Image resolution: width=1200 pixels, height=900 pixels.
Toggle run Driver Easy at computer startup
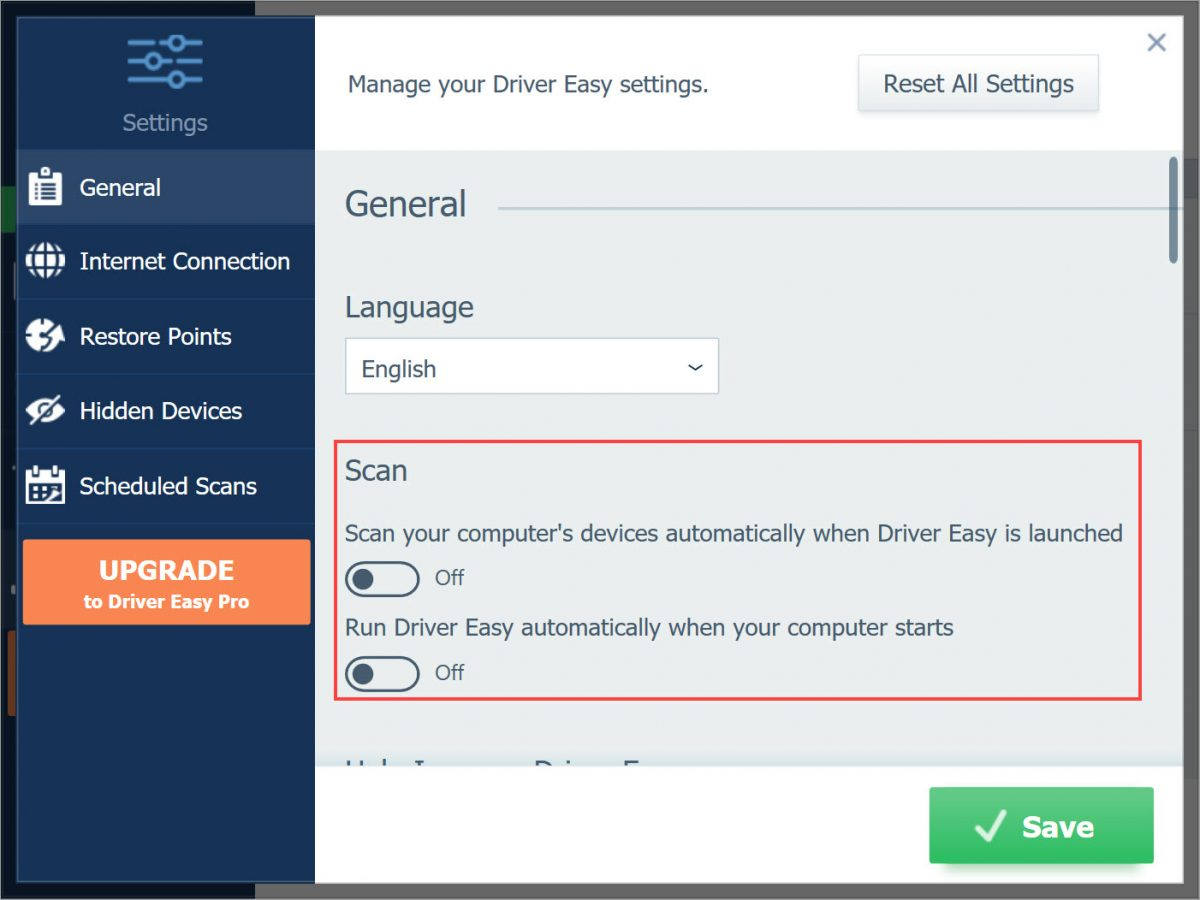pyautogui.click(x=382, y=673)
